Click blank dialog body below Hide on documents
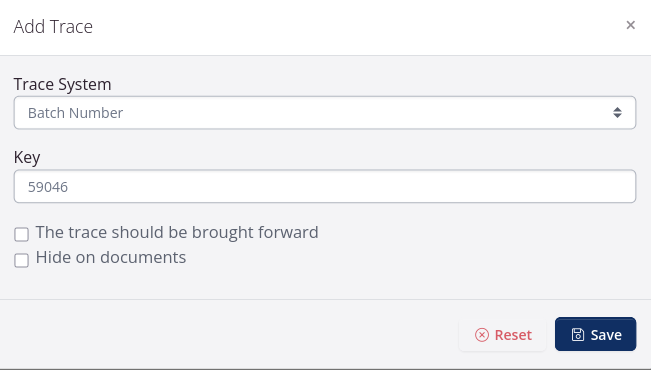651x370 pixels. coord(325,284)
